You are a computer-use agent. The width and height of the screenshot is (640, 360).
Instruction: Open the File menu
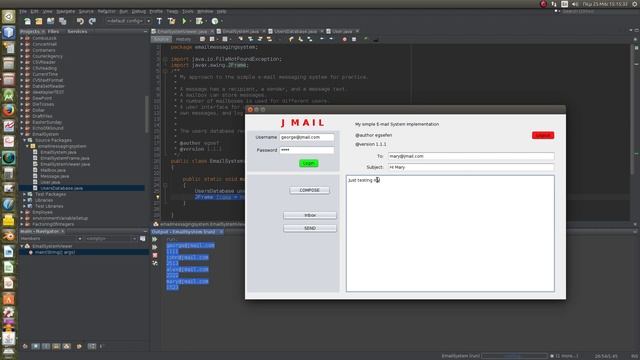(23, 11)
